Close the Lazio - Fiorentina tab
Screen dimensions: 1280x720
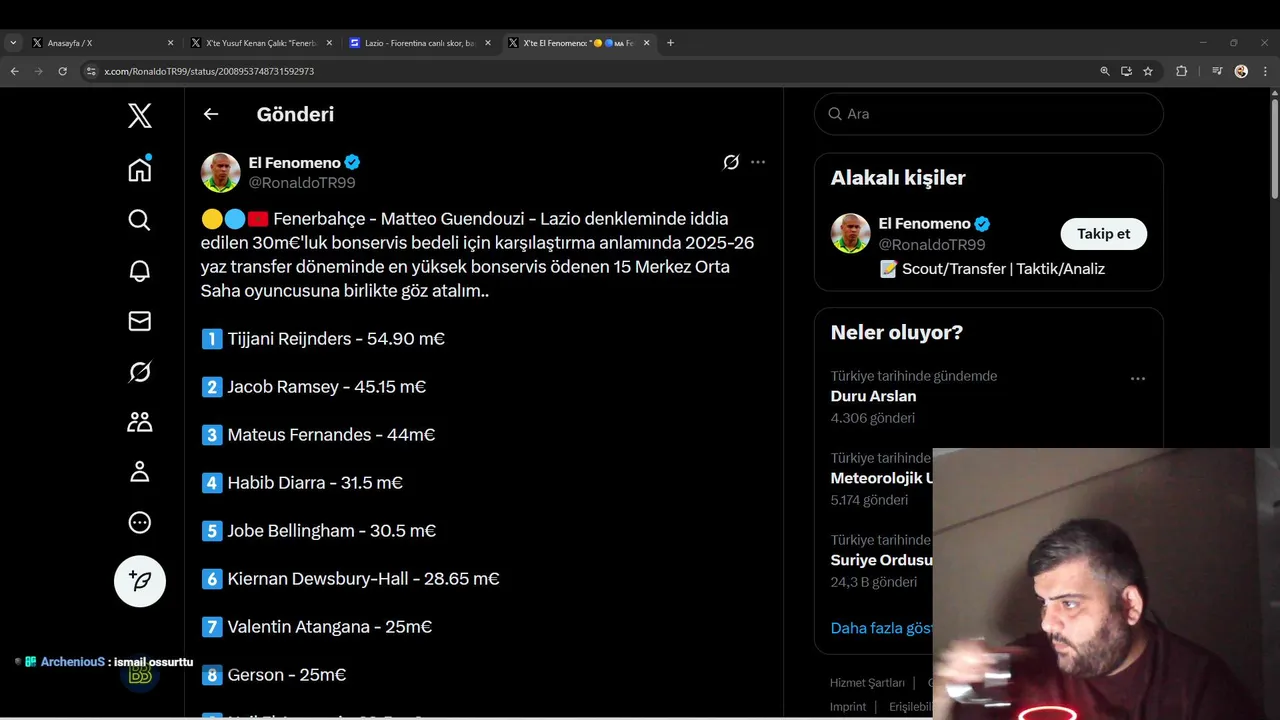[488, 43]
